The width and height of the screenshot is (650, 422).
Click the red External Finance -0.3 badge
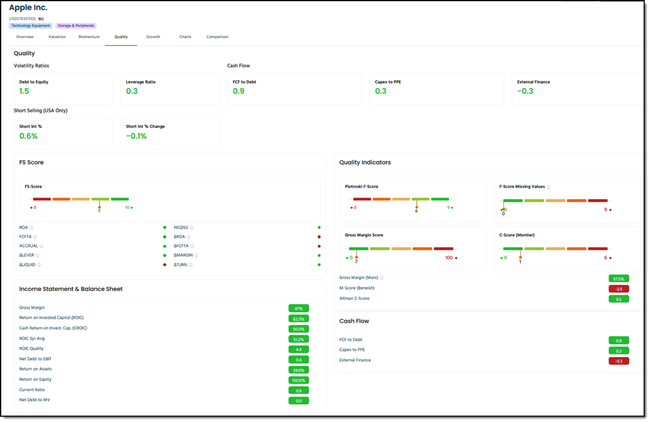pos(618,361)
